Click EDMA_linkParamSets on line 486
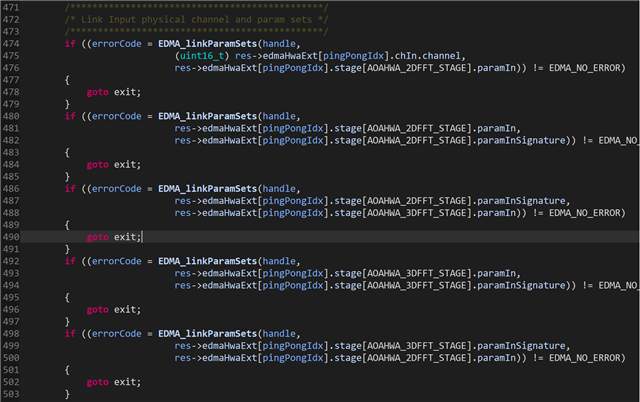The height and width of the screenshot is (402, 640). (x=207, y=189)
